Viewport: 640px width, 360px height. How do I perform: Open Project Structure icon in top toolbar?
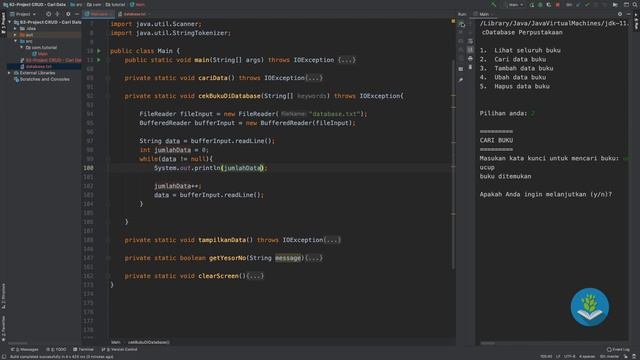point(626,4)
